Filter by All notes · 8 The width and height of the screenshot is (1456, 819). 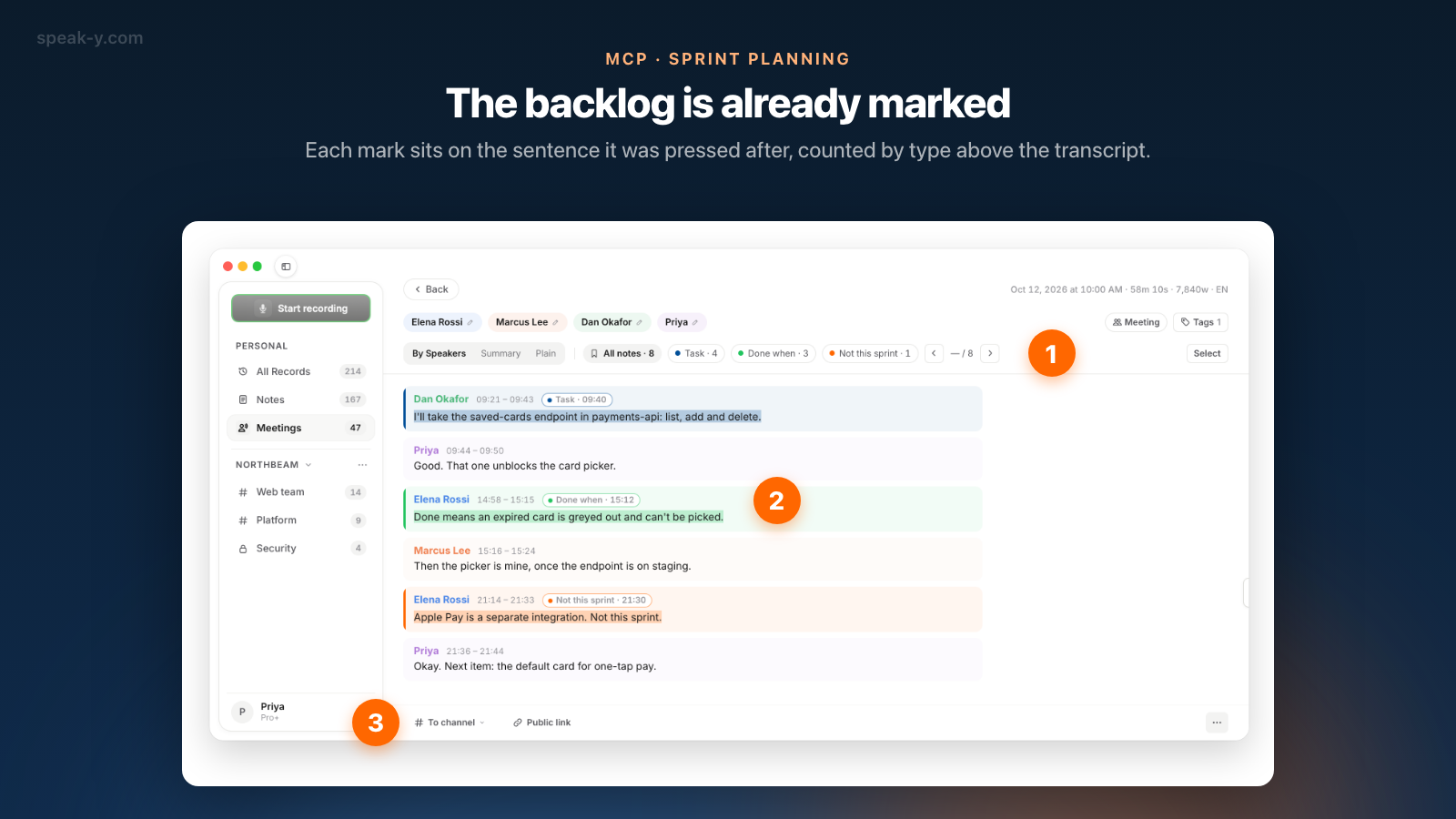[622, 354]
